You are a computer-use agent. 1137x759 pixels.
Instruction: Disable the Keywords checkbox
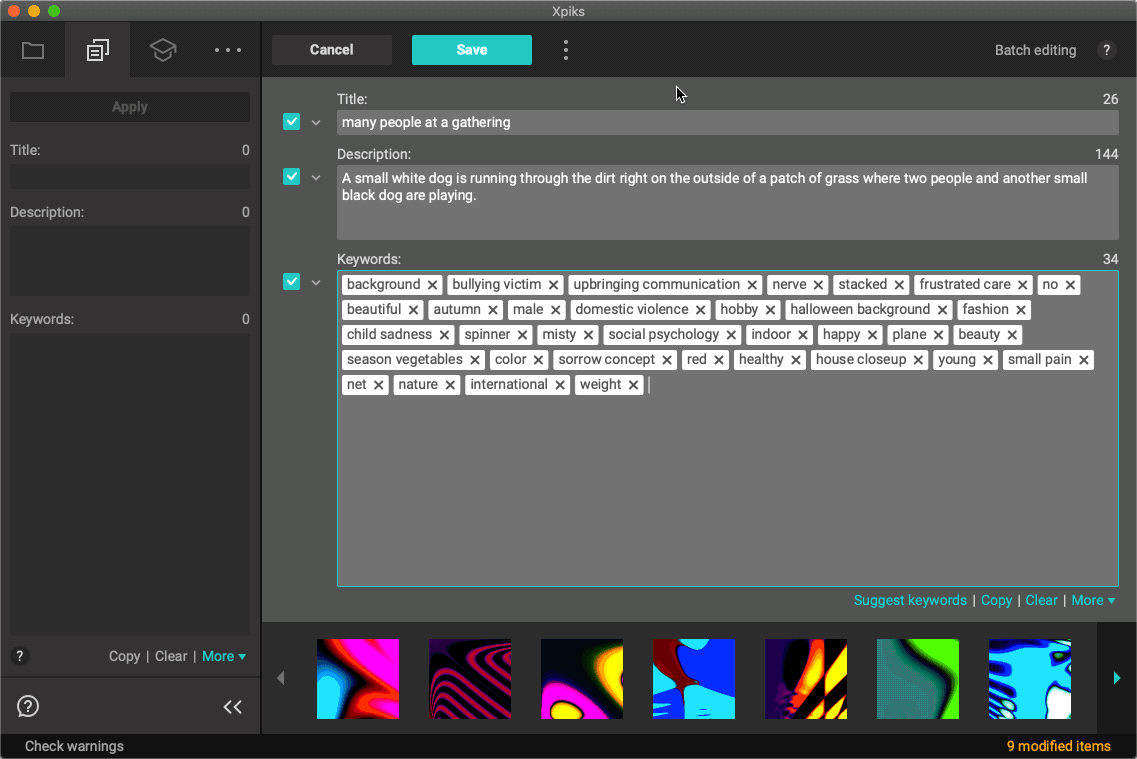[291, 282]
